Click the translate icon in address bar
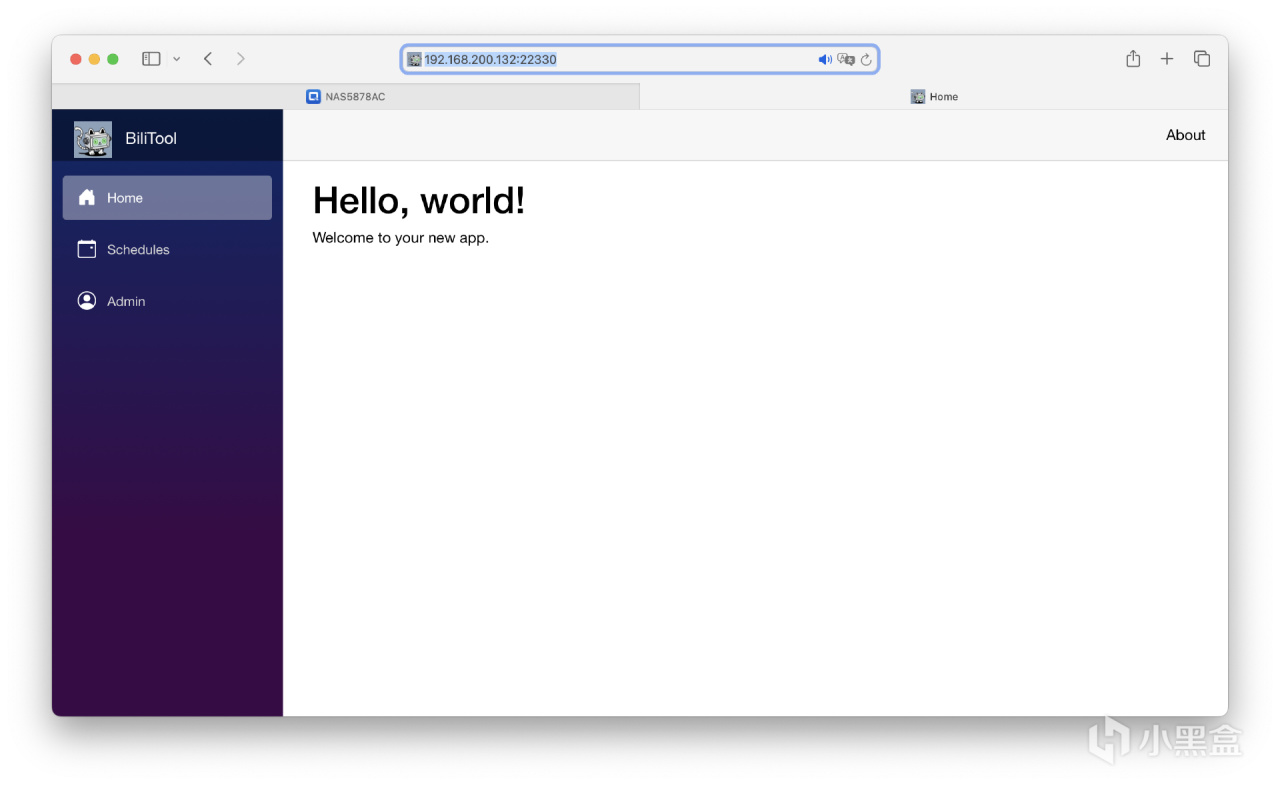The width and height of the screenshot is (1280, 785). click(x=846, y=60)
